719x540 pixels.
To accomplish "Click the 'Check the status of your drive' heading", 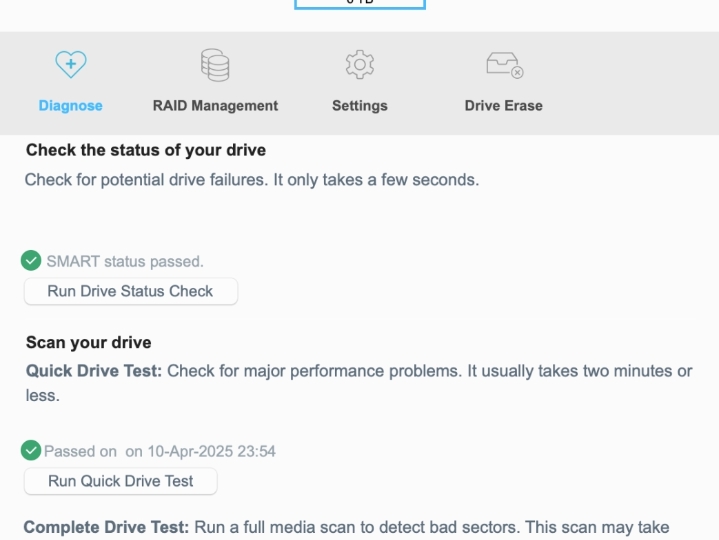I will point(146,150).
